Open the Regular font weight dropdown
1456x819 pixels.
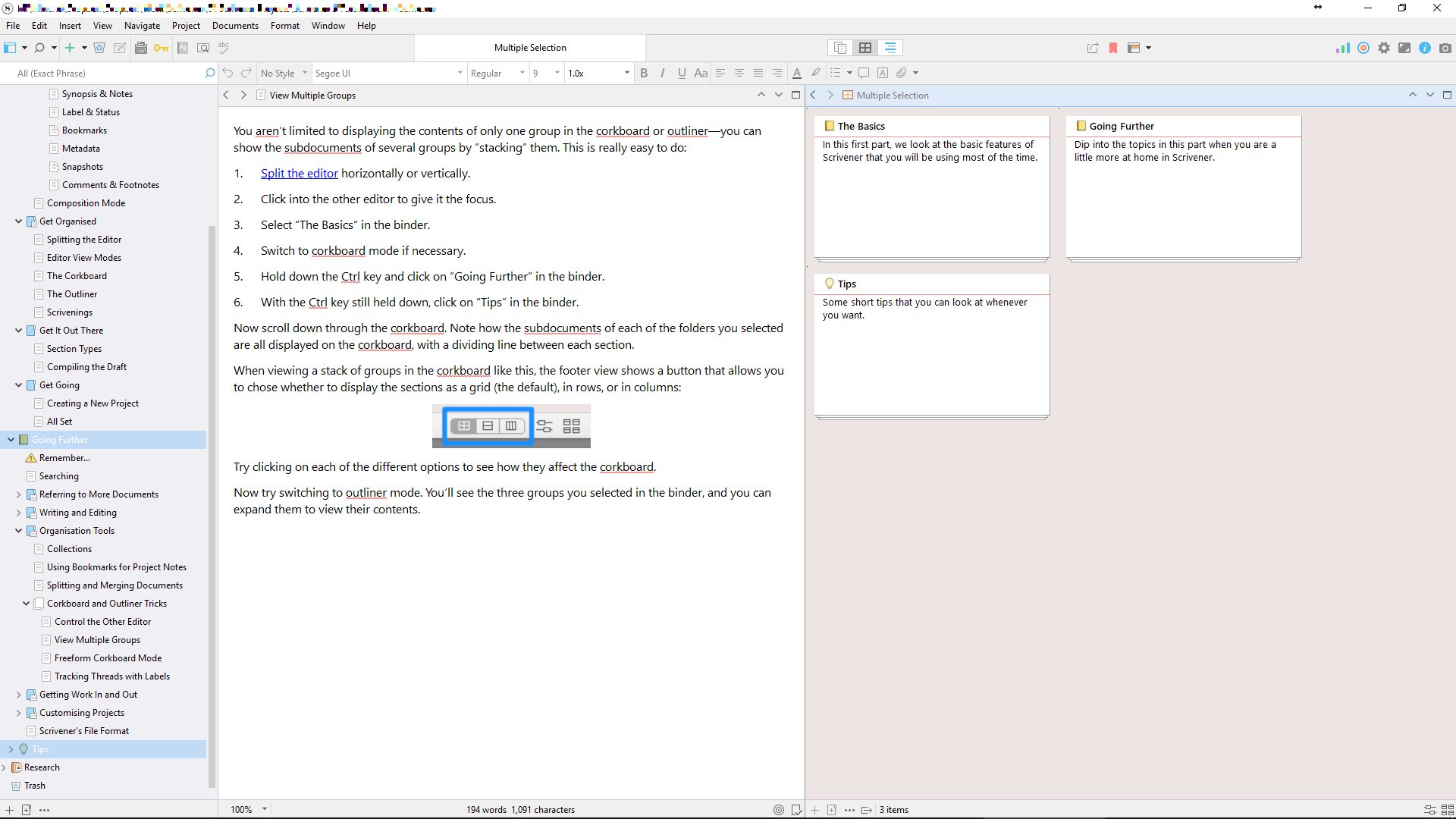point(497,73)
